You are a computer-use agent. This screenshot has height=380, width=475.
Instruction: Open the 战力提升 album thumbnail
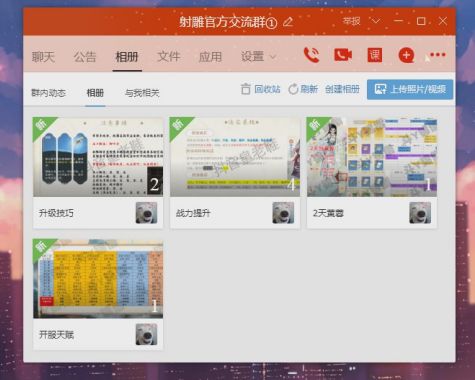coord(235,157)
